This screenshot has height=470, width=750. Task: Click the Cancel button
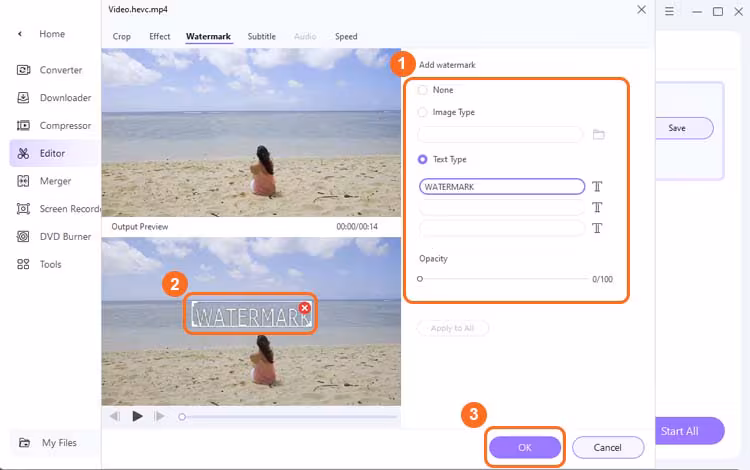tap(608, 448)
